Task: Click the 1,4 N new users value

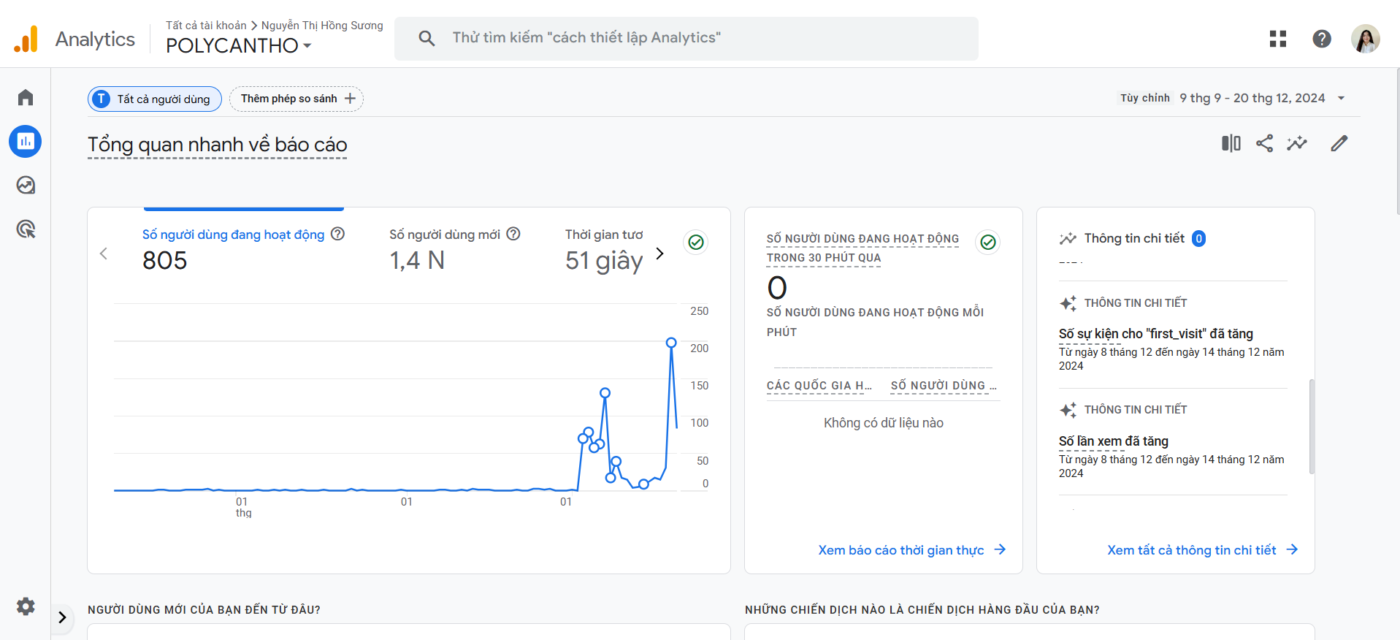Action: [417, 261]
